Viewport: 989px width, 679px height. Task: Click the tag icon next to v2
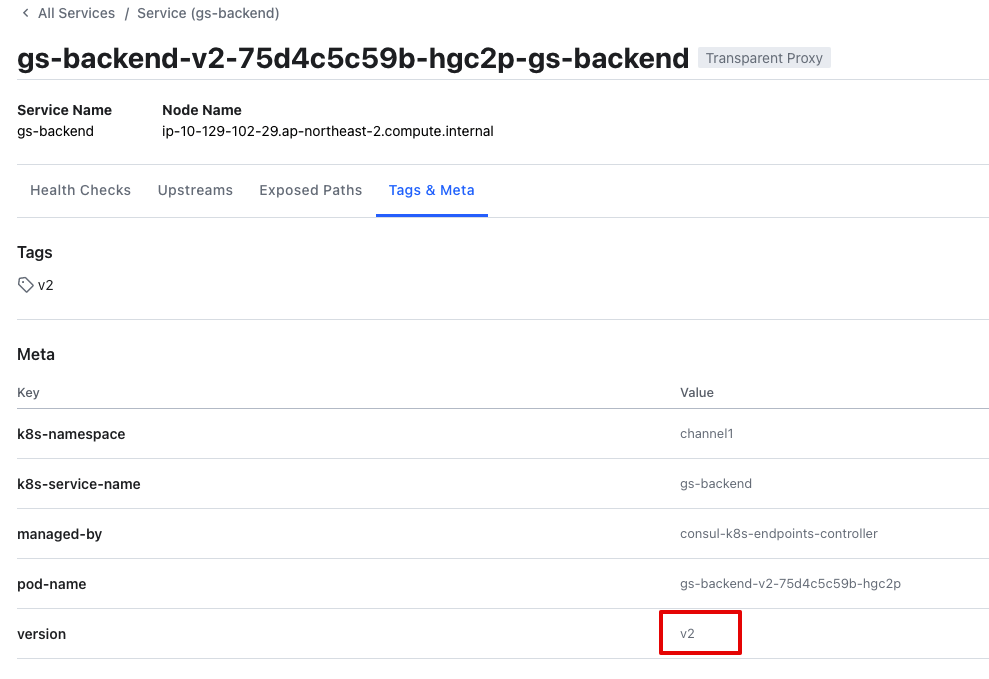[25, 285]
